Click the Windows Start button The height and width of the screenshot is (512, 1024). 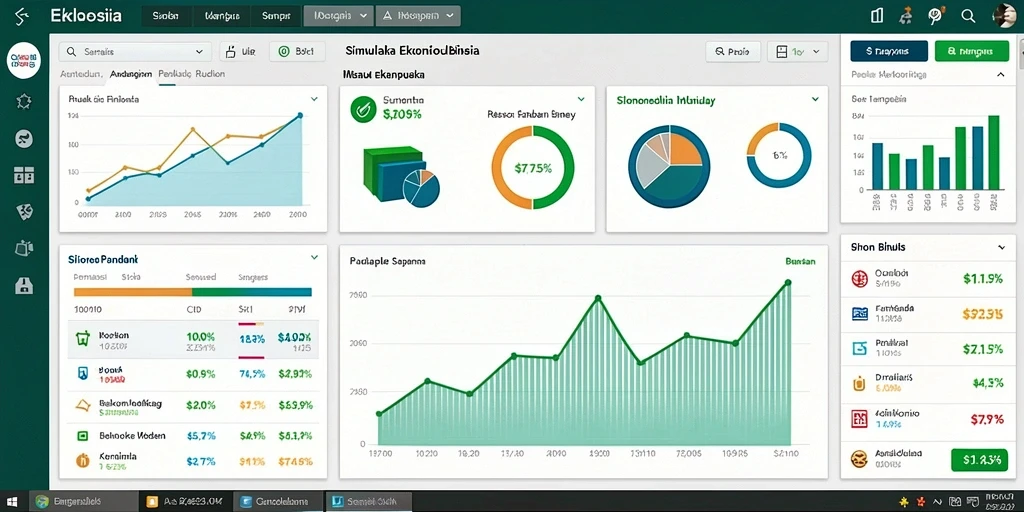[13, 502]
